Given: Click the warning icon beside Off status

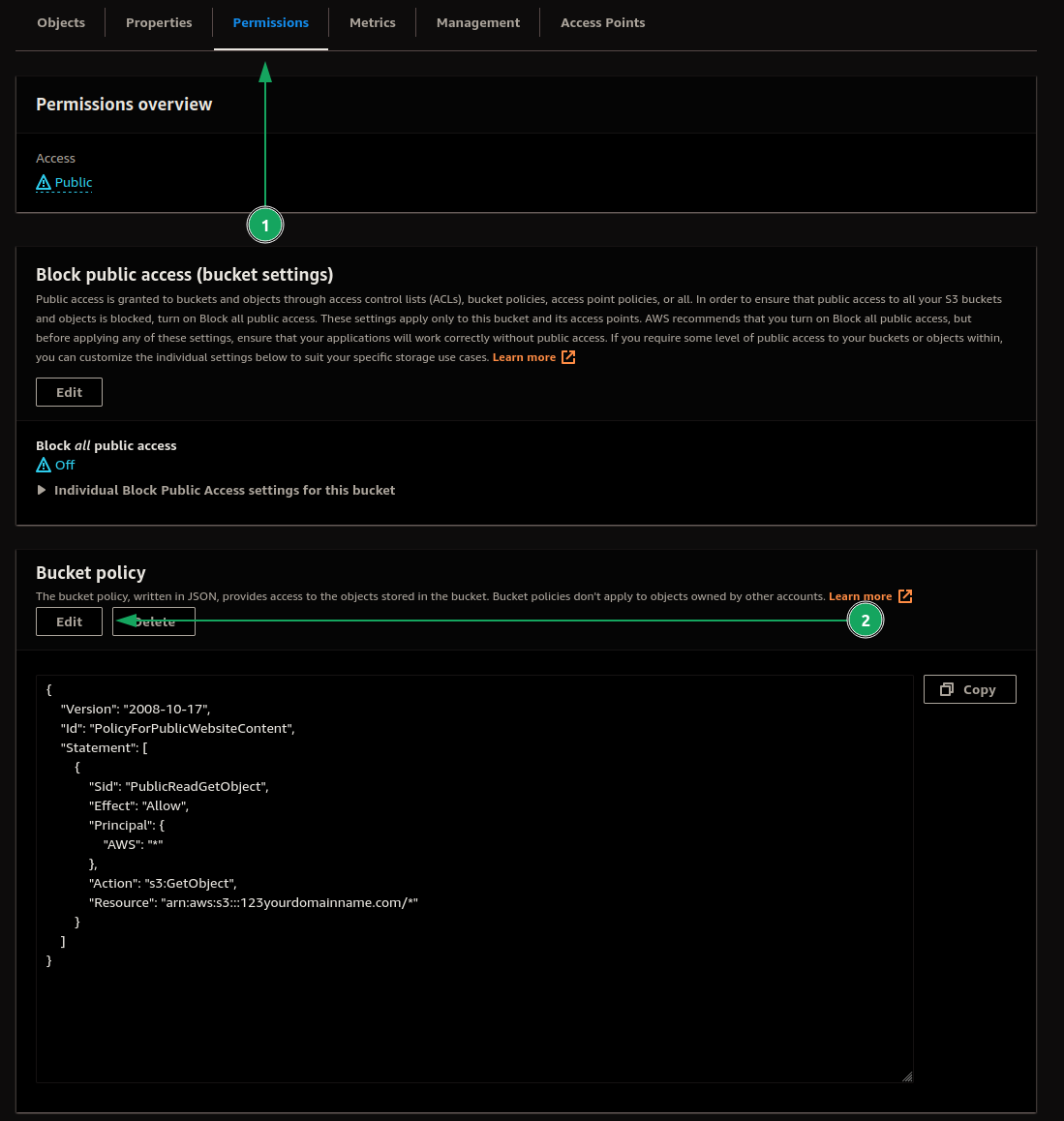Looking at the screenshot, I should click(x=44, y=466).
